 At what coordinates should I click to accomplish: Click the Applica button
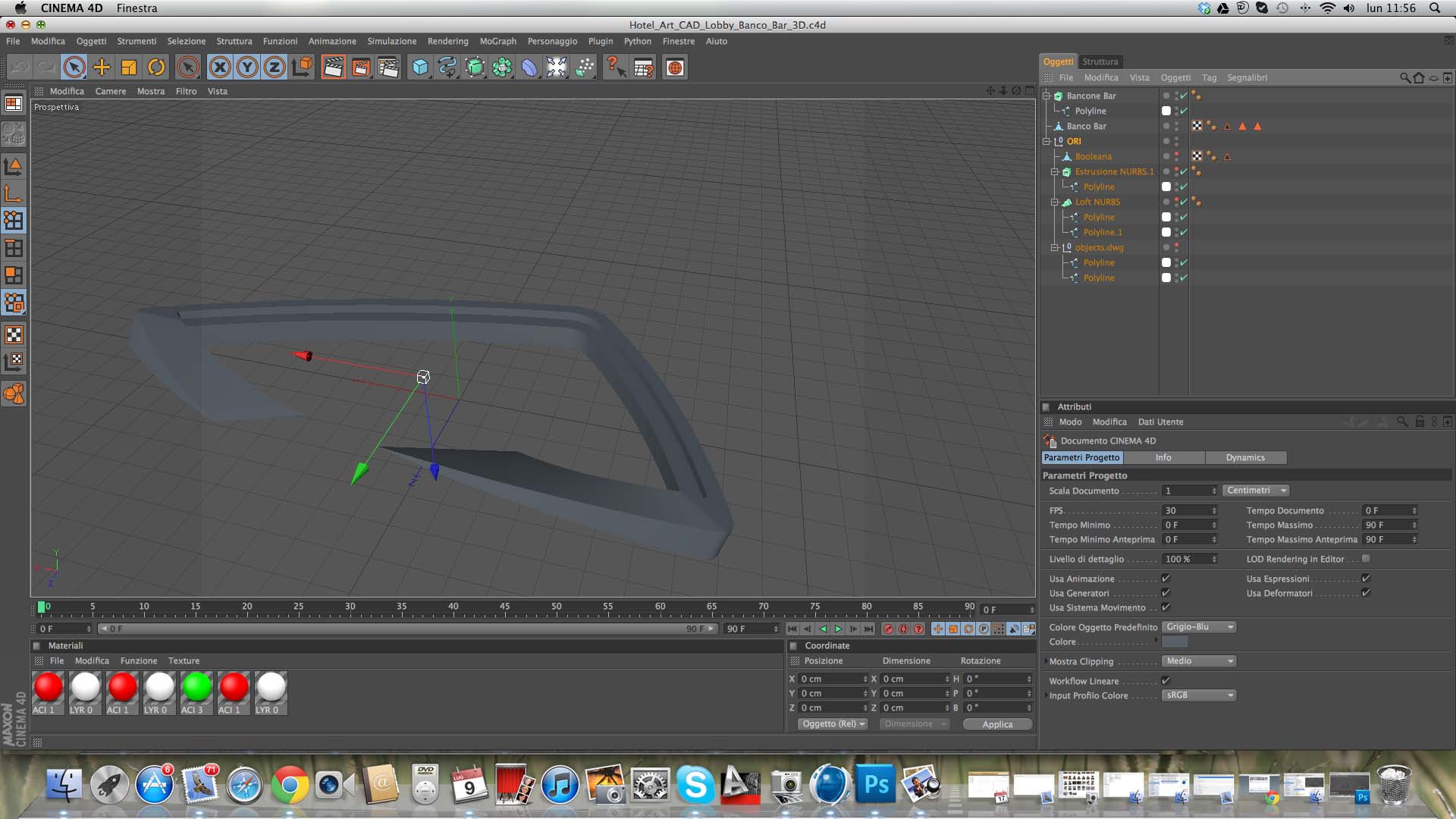click(997, 724)
